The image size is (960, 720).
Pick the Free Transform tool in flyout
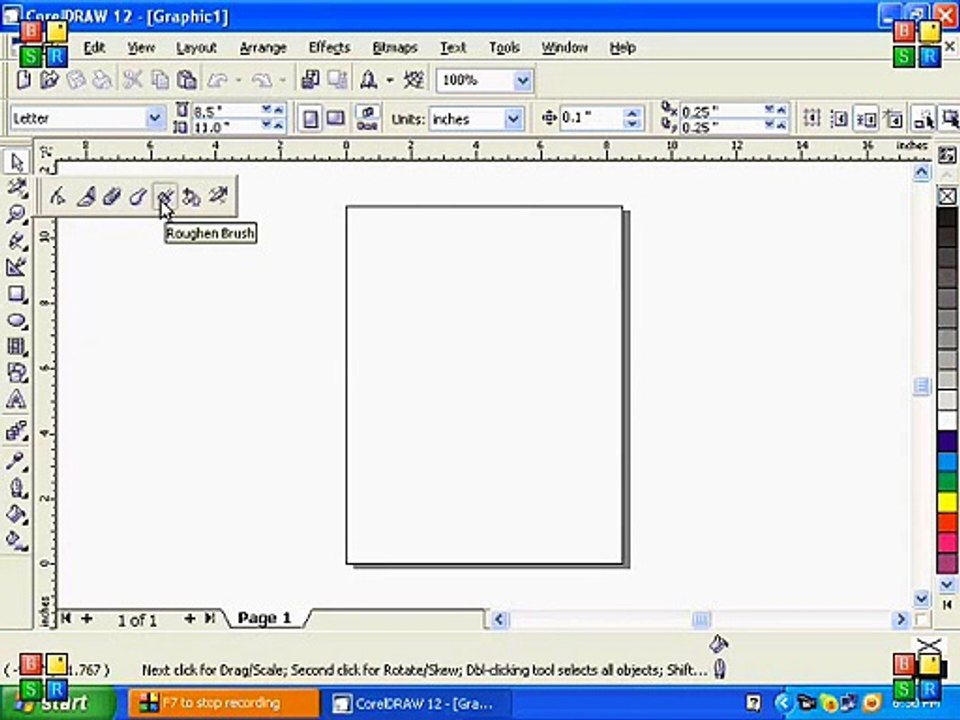click(x=191, y=196)
